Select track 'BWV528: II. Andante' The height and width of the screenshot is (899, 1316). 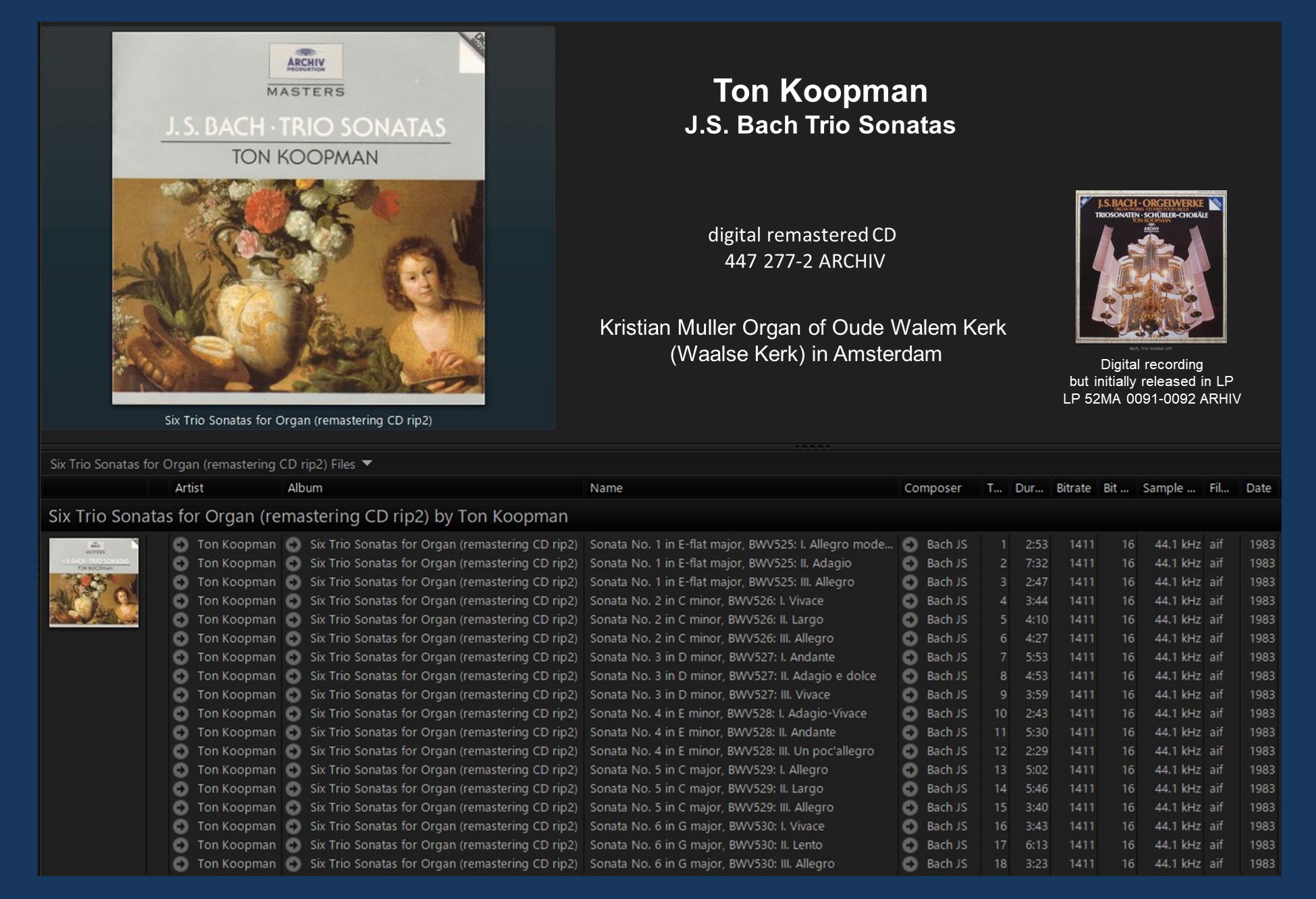713,732
